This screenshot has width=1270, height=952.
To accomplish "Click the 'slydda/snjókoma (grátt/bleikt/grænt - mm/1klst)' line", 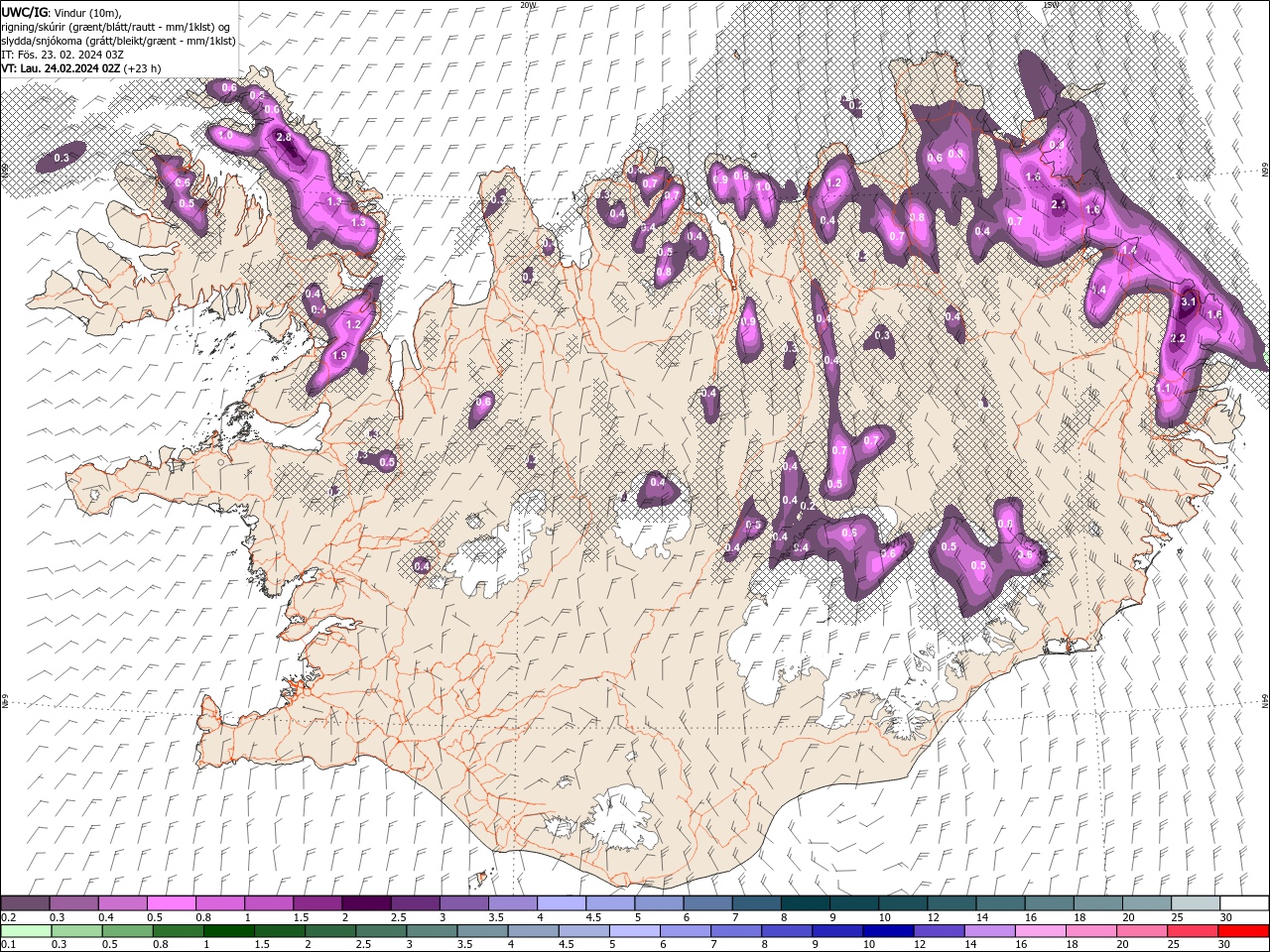I will click(118, 41).
